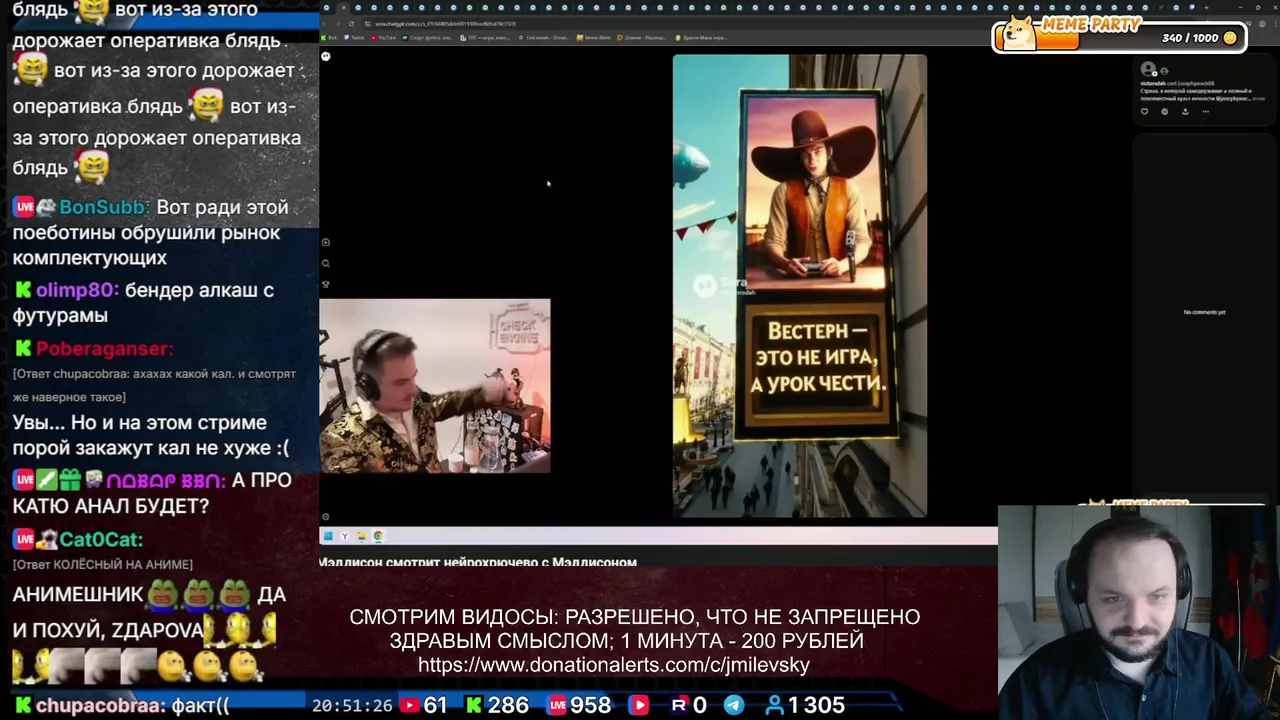Open the Sora logo home icon
The image size is (1280, 720).
click(x=326, y=56)
